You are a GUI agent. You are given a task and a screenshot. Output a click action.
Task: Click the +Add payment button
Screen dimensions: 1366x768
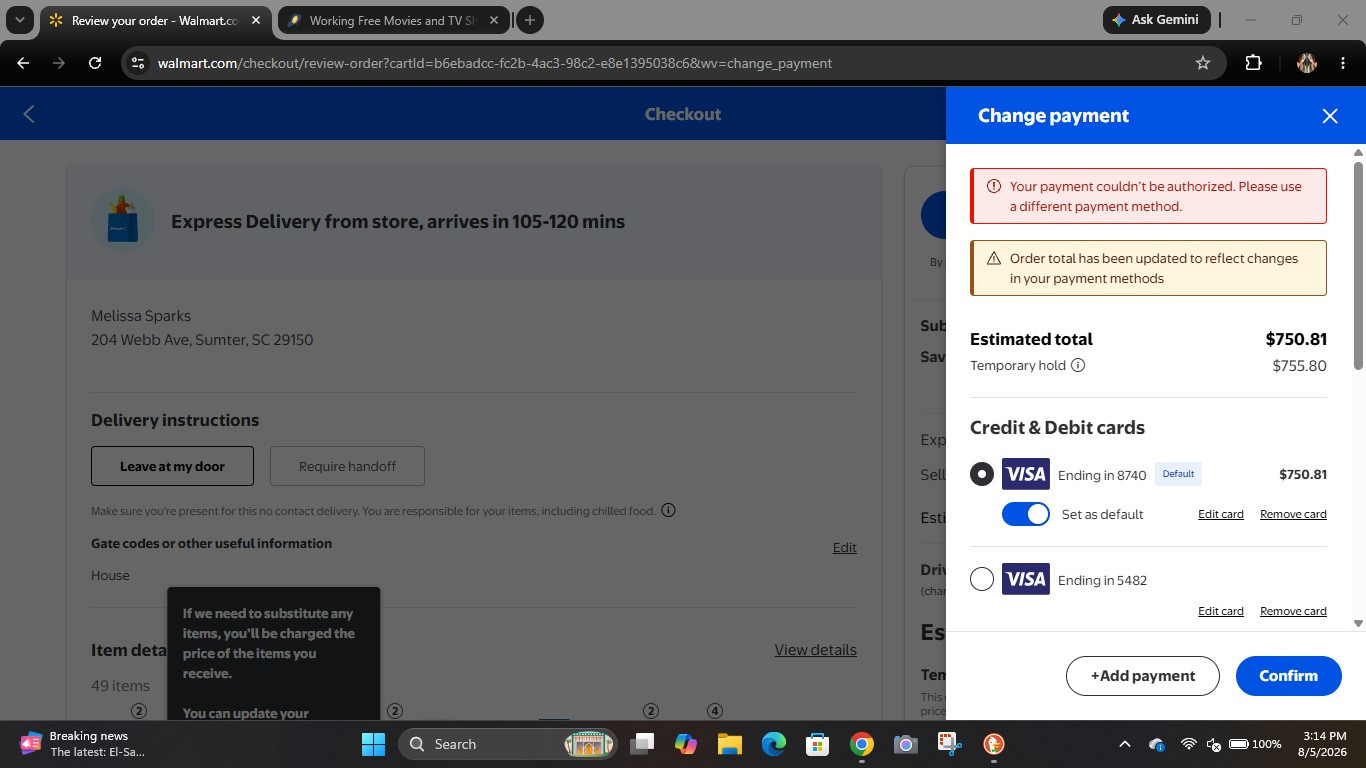point(1143,676)
